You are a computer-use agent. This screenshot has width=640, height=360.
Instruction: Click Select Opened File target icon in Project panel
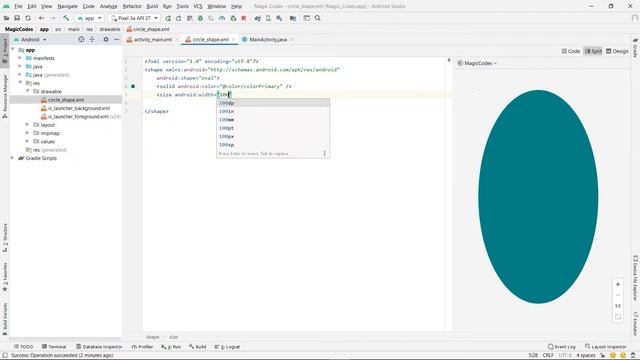point(81,40)
